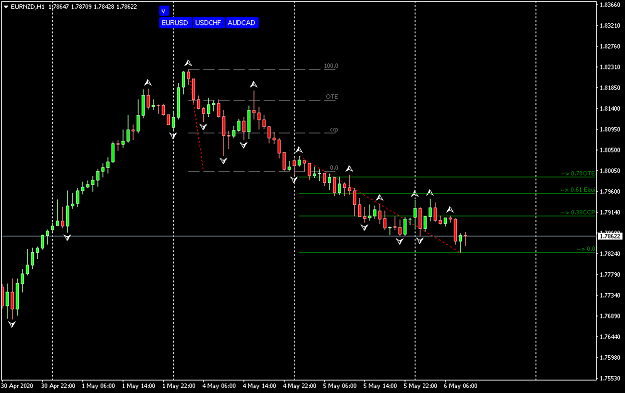The height and width of the screenshot is (393, 625).
Task: Click the 1.81850 price axis label
Action: tap(610, 88)
